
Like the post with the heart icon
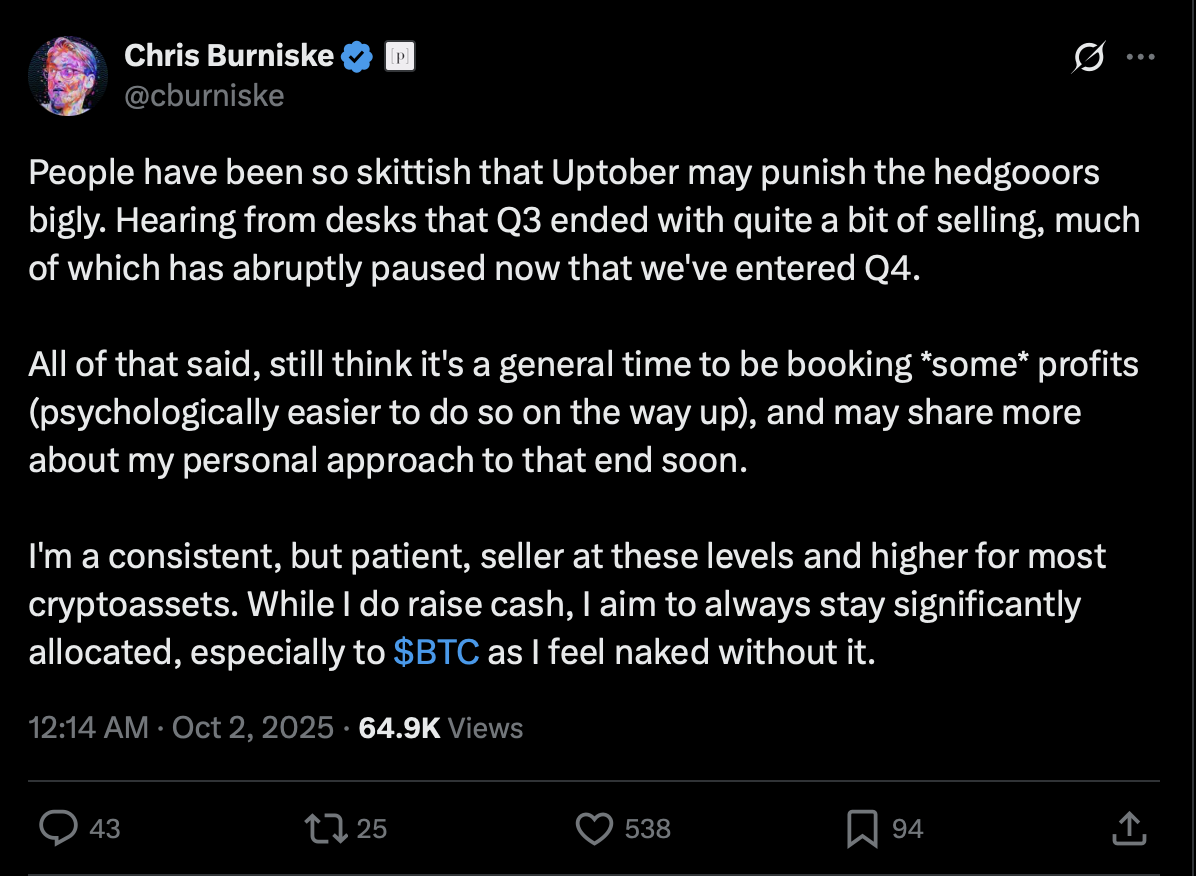595,828
